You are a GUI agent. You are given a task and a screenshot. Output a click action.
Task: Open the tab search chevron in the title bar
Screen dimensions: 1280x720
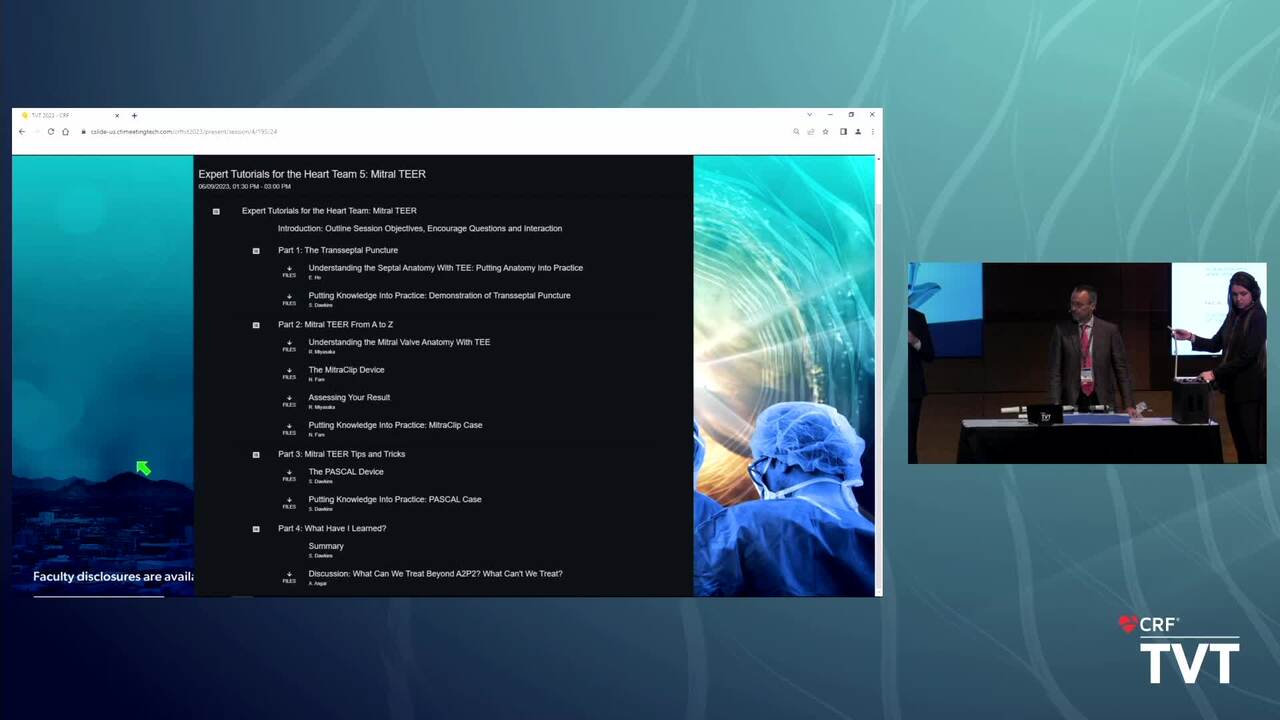809,115
